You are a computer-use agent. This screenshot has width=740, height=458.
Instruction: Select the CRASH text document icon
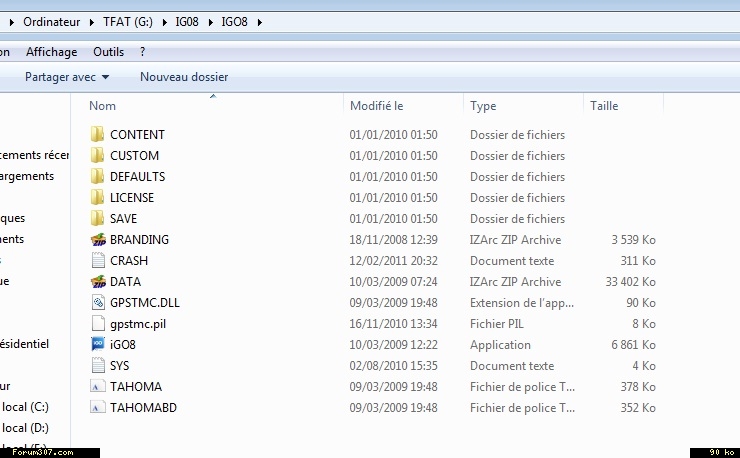point(98,261)
